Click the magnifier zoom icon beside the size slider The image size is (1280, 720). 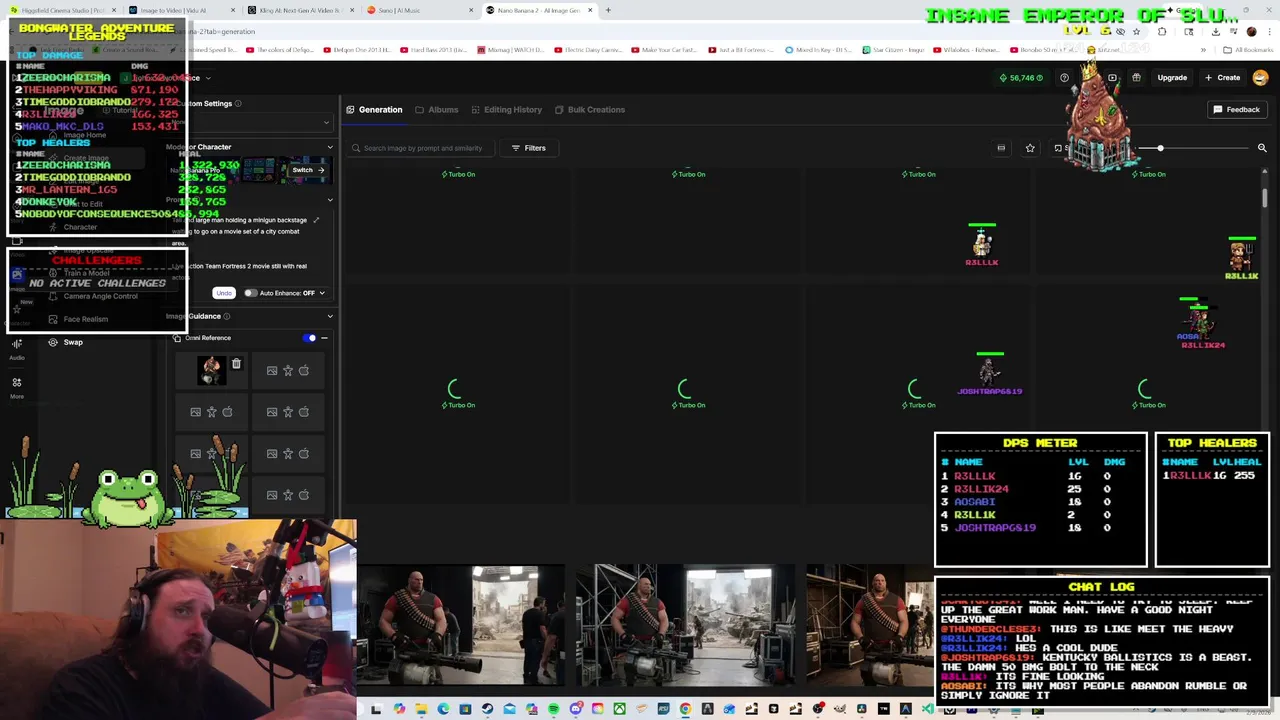click(1262, 148)
